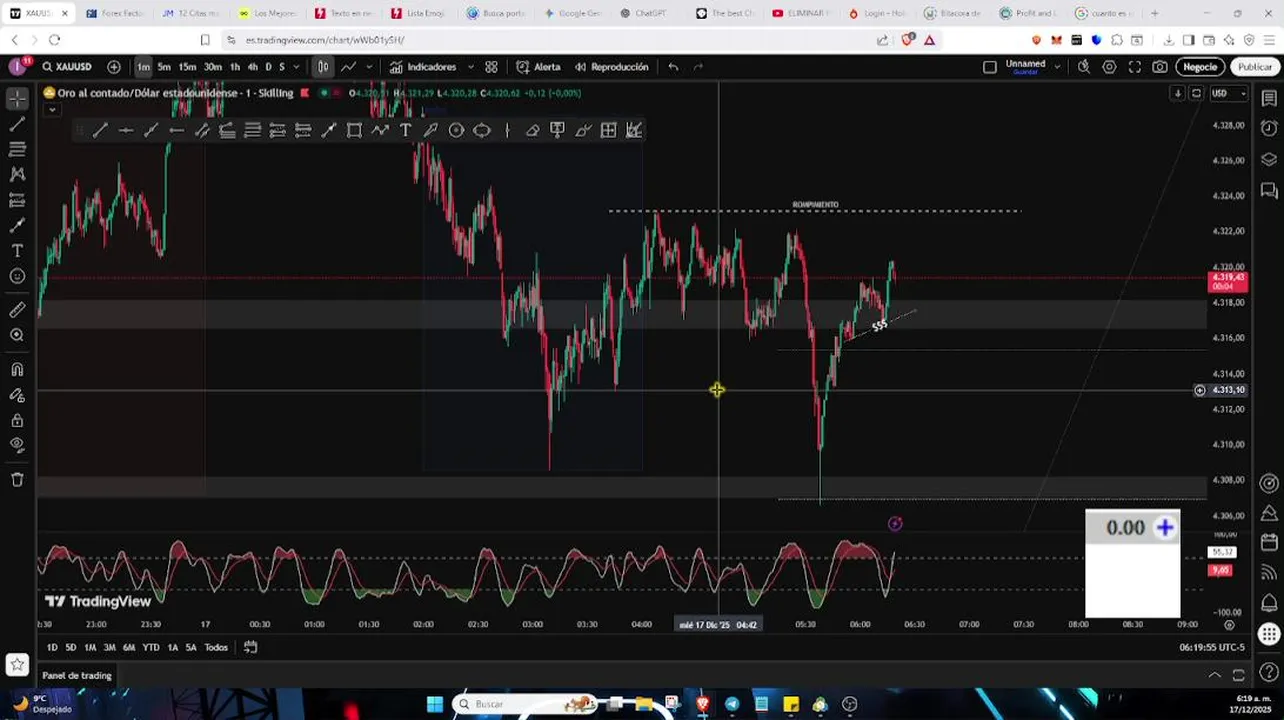The width and height of the screenshot is (1284, 720).
Task: Click the add symbol plus icon
Action: (x=114, y=67)
